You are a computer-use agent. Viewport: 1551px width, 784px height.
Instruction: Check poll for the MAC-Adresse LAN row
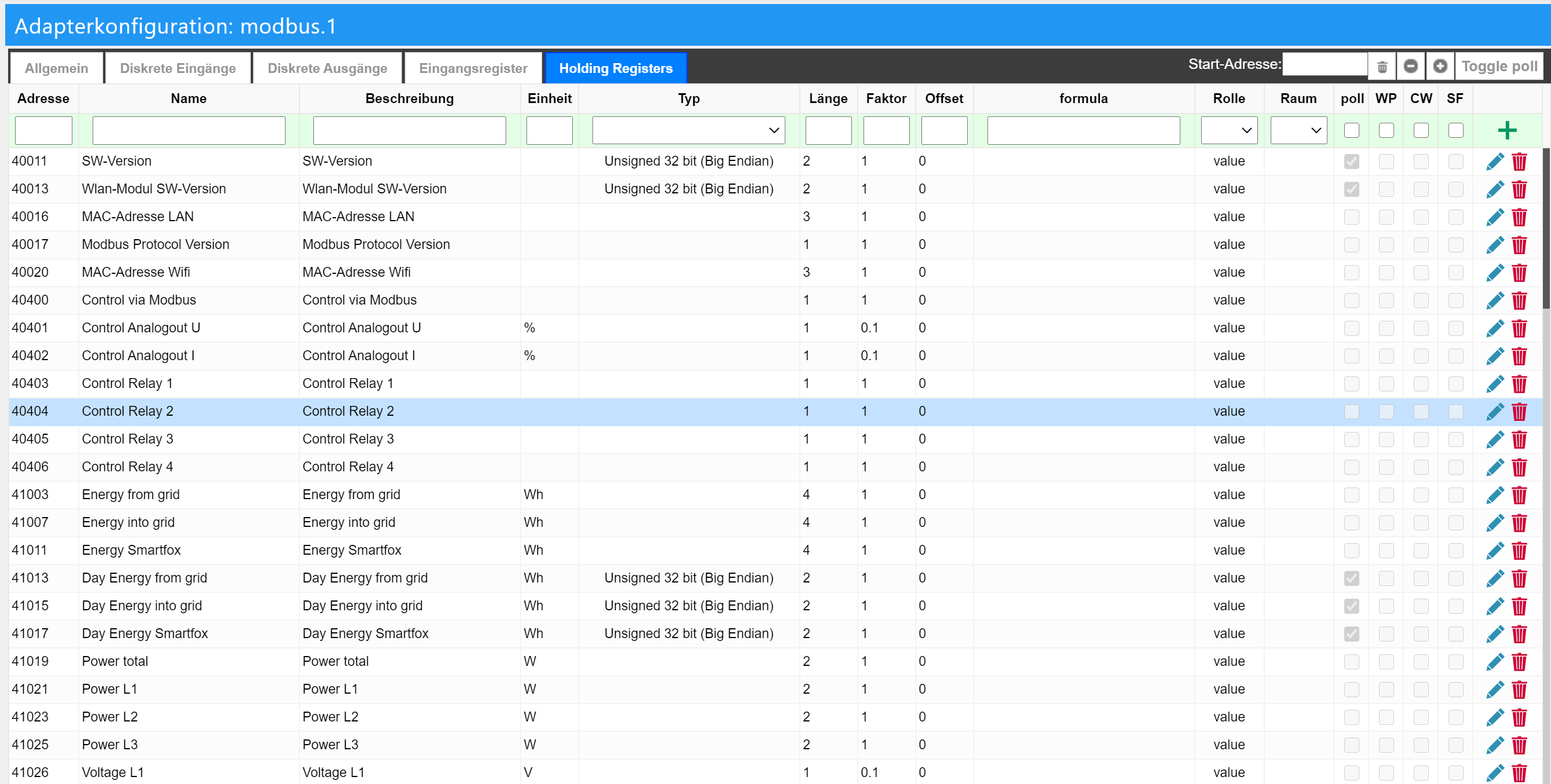click(1351, 217)
